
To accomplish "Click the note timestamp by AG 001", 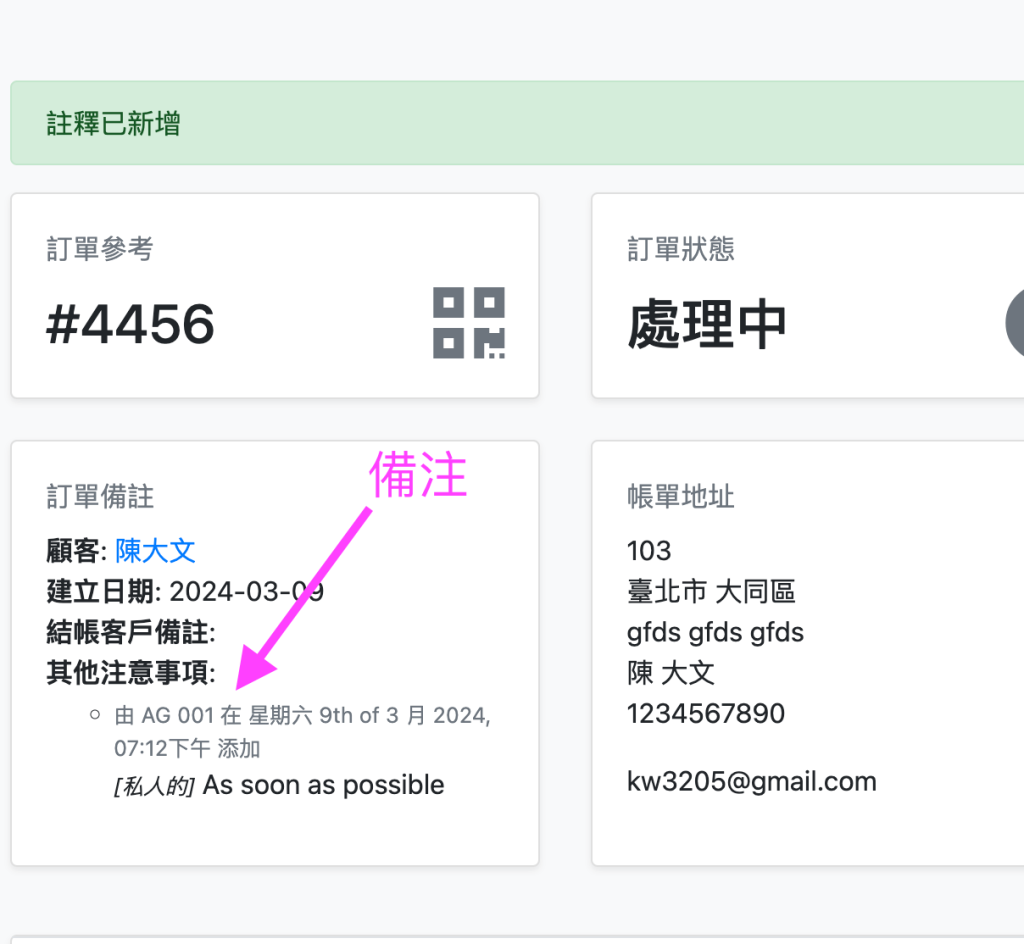I will coord(300,731).
